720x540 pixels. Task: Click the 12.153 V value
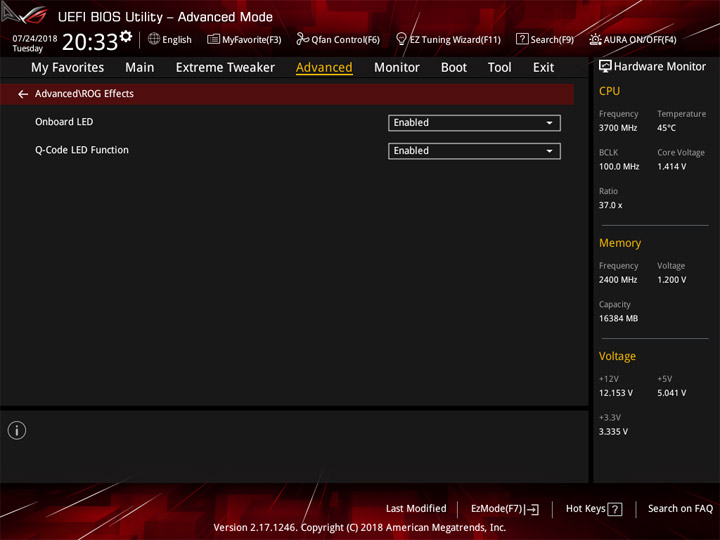[x=616, y=393]
